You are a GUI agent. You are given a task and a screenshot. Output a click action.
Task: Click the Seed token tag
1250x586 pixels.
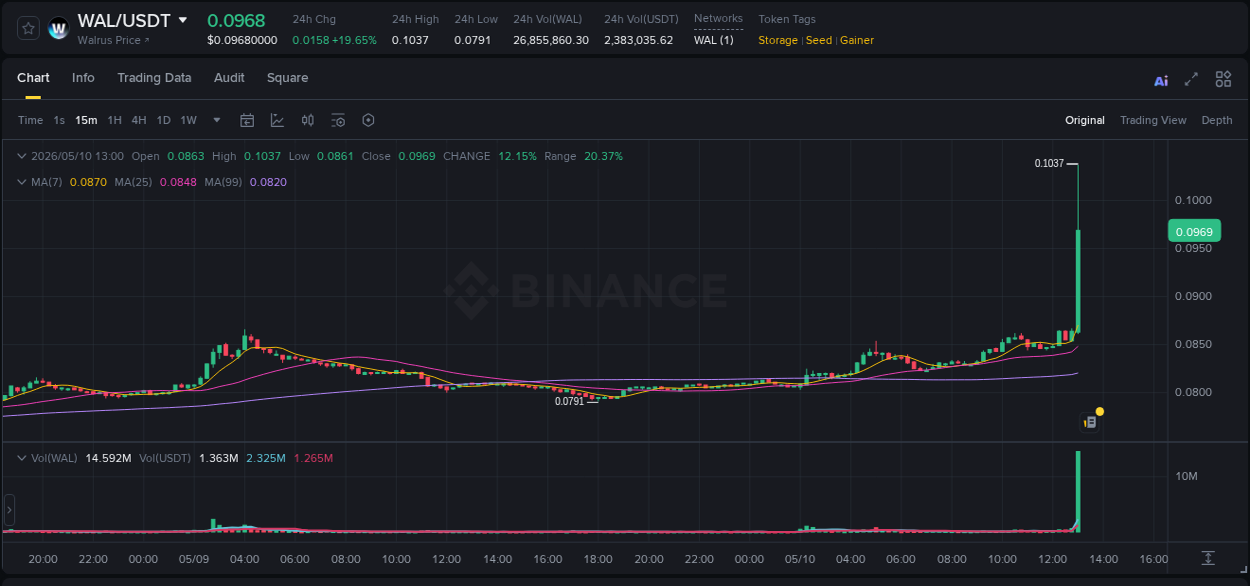[x=819, y=40]
